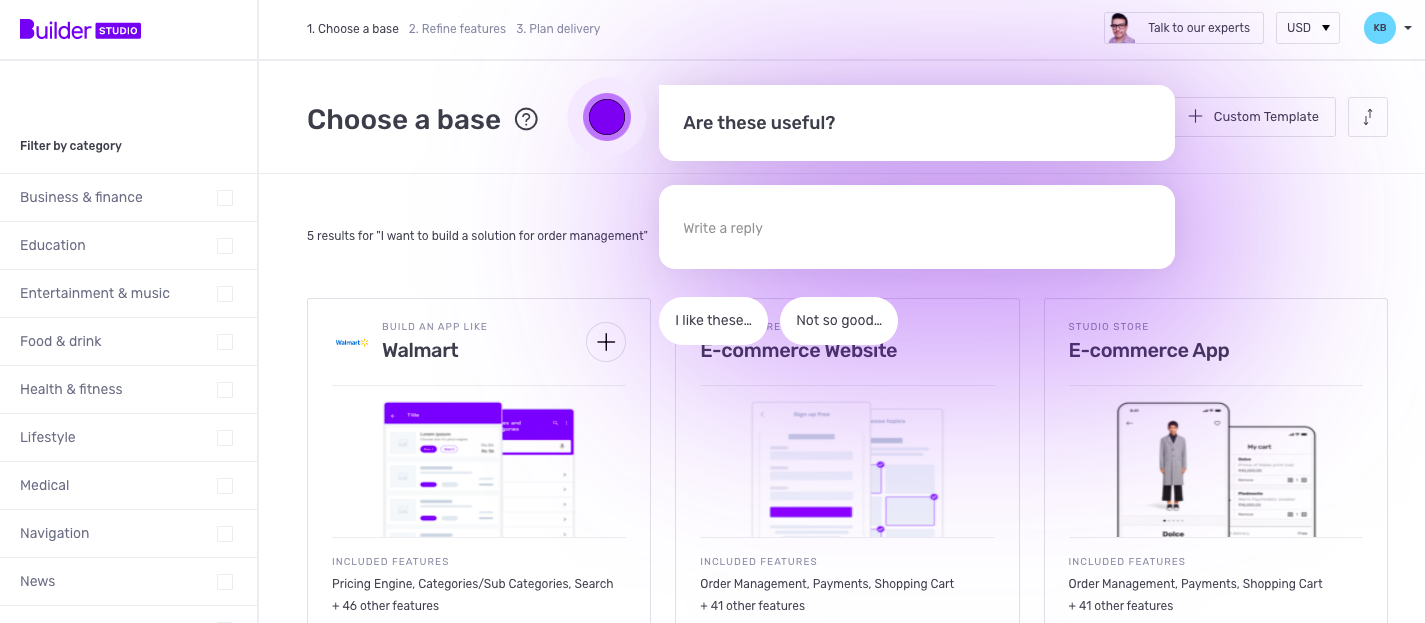Click the KB user avatar
This screenshot has height=623, width=1425.
(1379, 28)
